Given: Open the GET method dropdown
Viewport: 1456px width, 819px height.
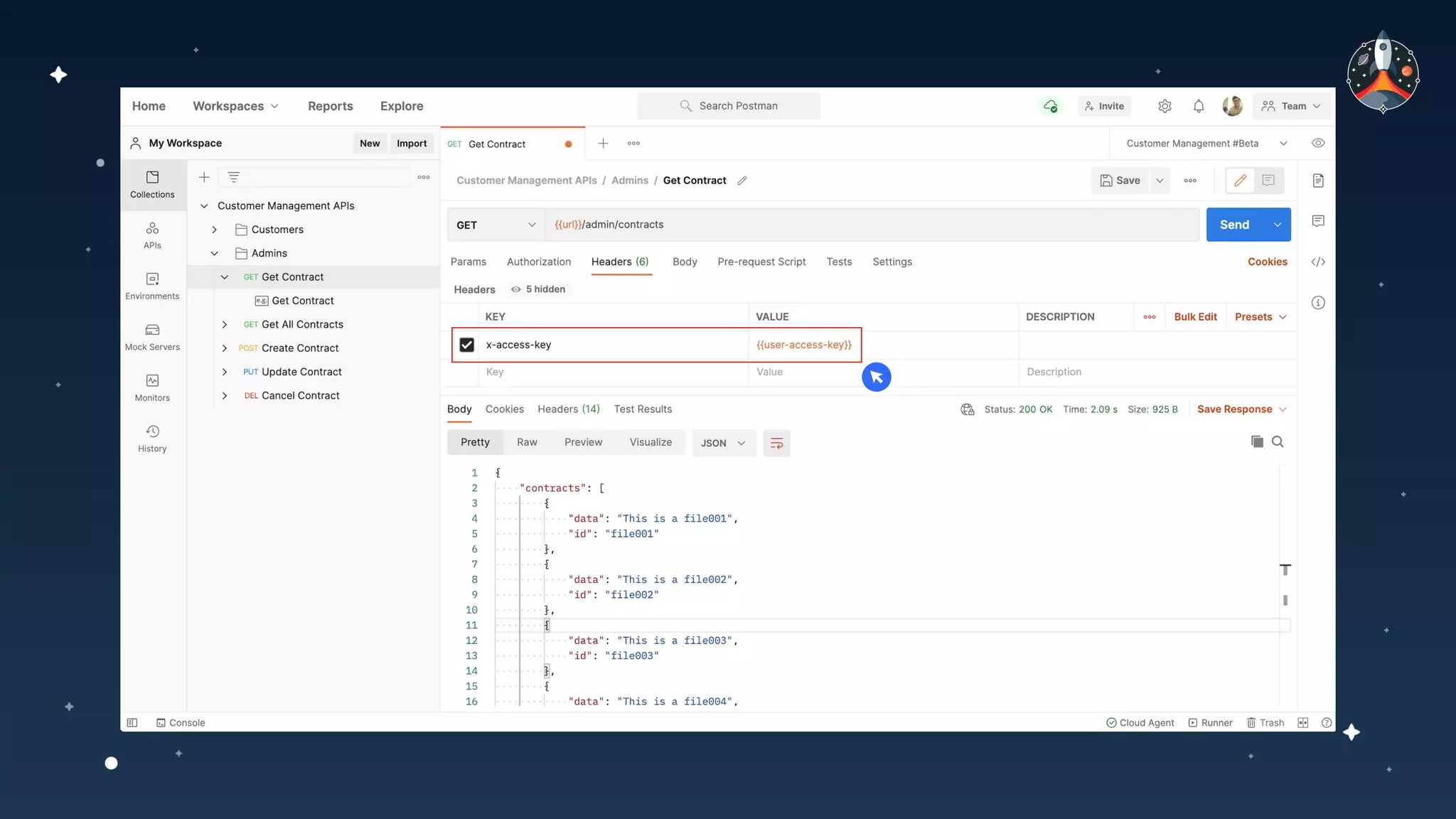Looking at the screenshot, I should pos(496,225).
